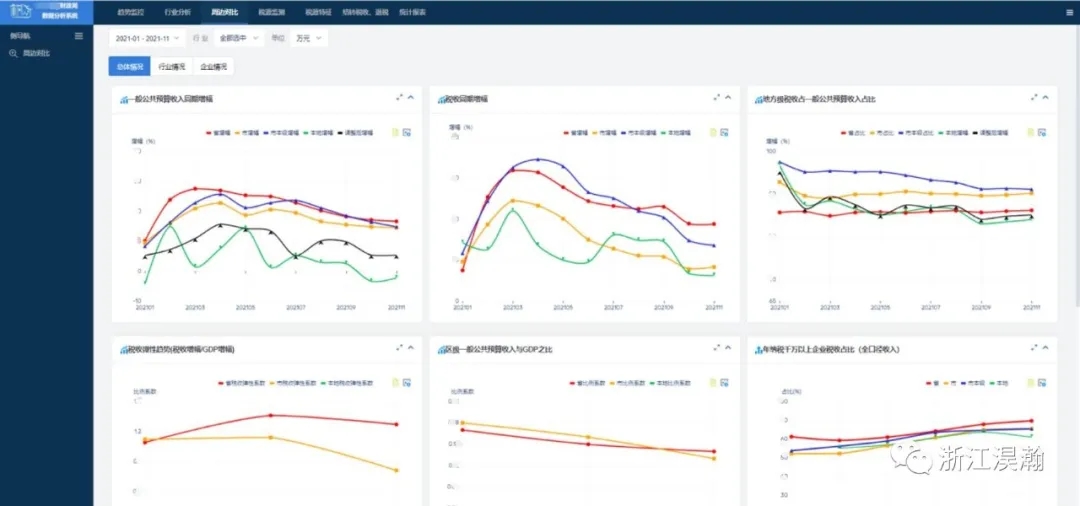Save 区级一般公共预算收入与GDP之比 chart as image
The width and height of the screenshot is (1080, 506).
[x=724, y=382]
